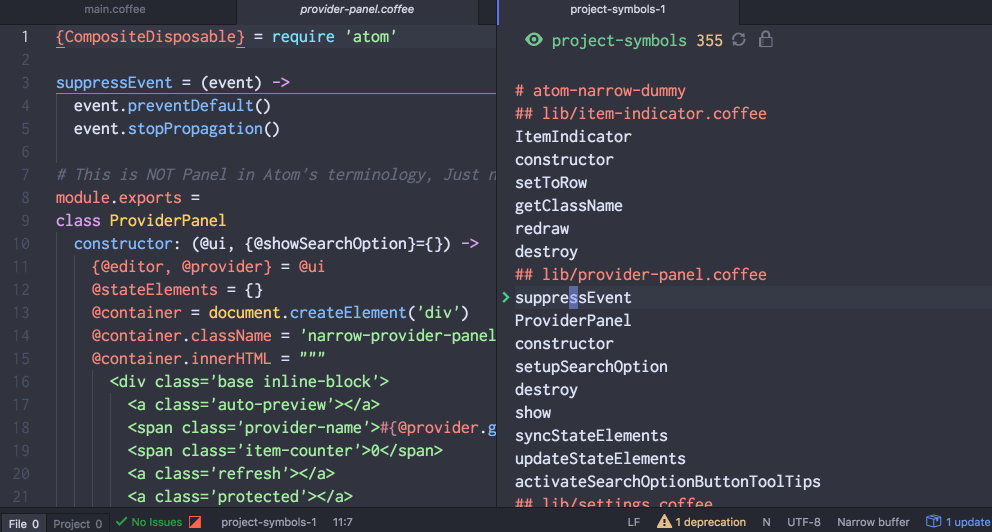992x532 pixels.
Task: Click the lib/item-indicator.coffee header
Action: click(x=640, y=114)
